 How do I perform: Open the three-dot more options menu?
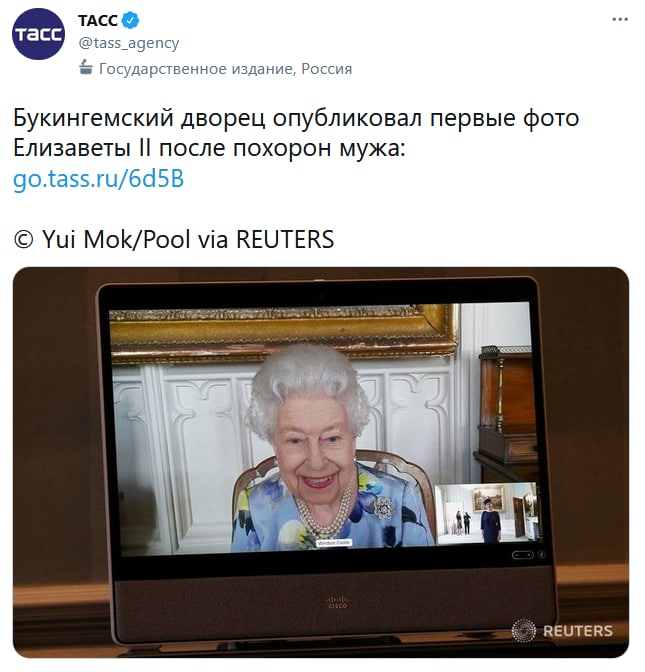coord(620,20)
